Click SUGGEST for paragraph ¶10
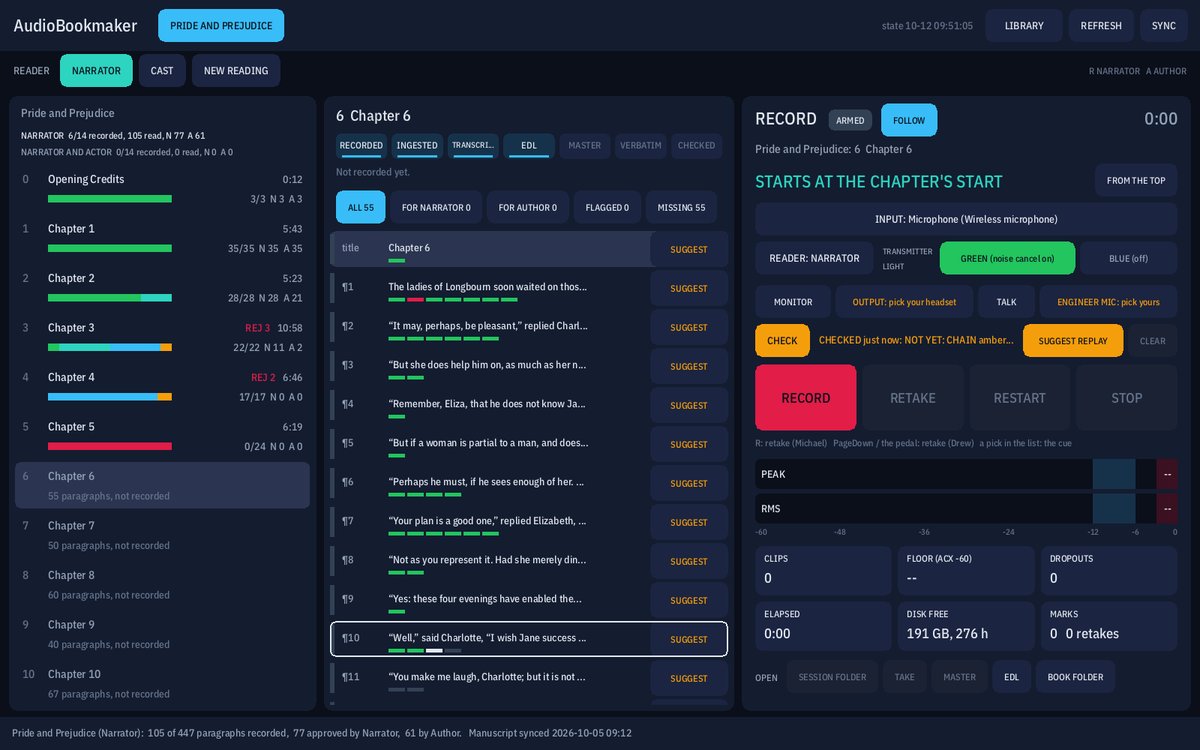1200x750 pixels. pos(688,639)
